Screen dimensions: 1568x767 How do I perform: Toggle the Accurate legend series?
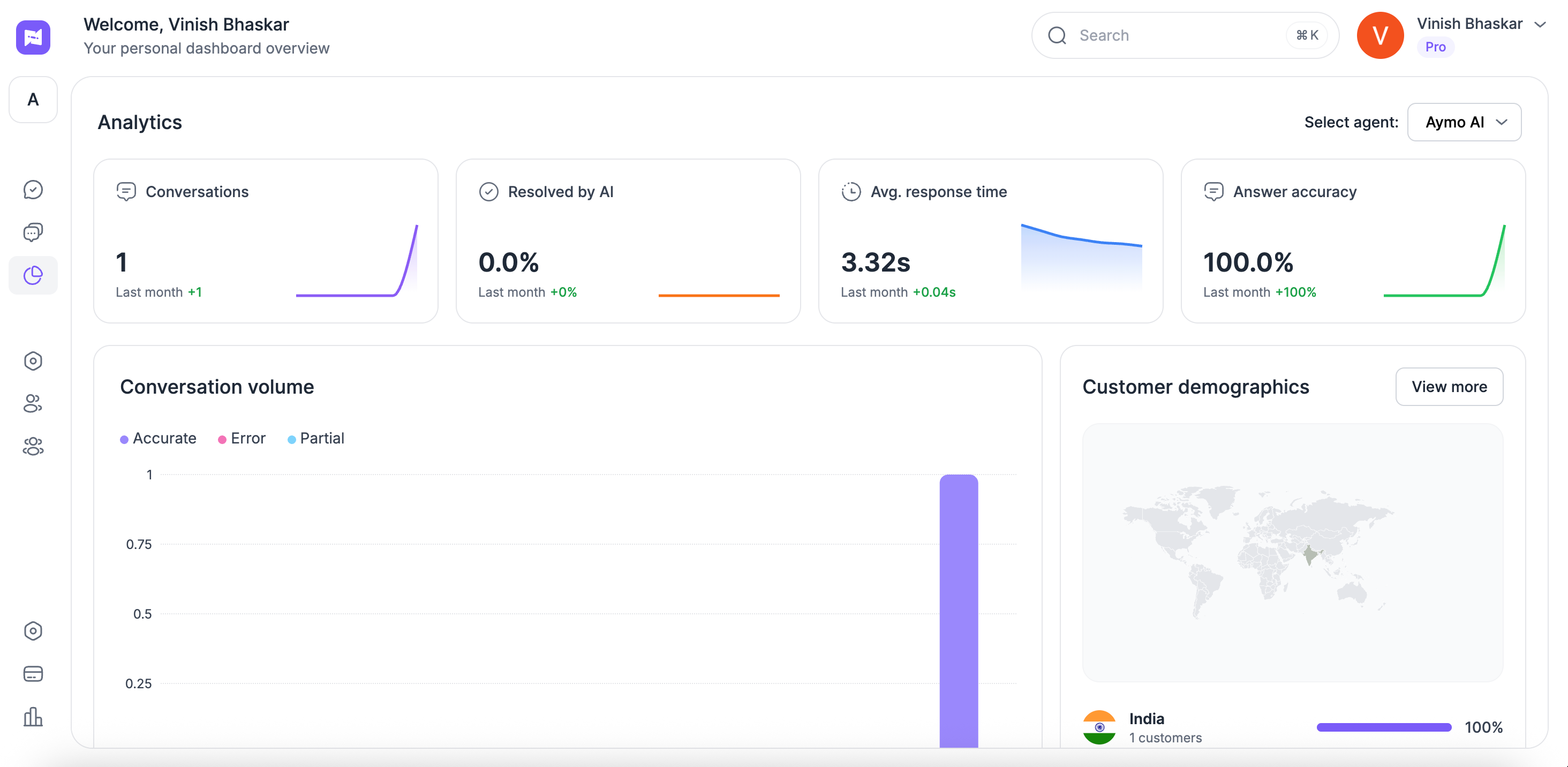159,438
